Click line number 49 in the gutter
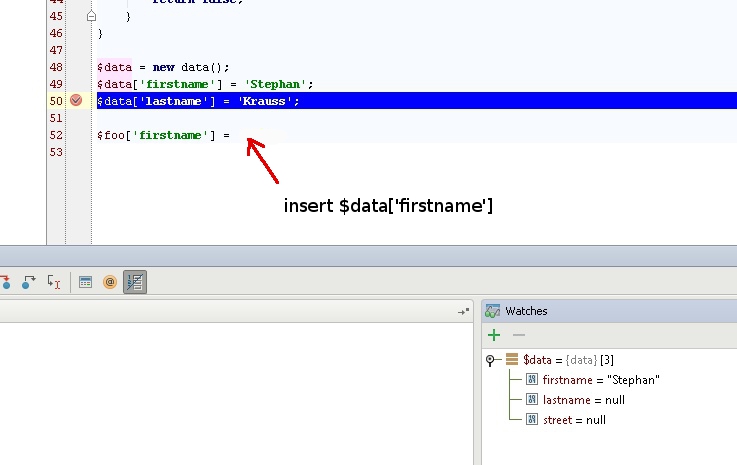This screenshot has width=737, height=465. 56,84
